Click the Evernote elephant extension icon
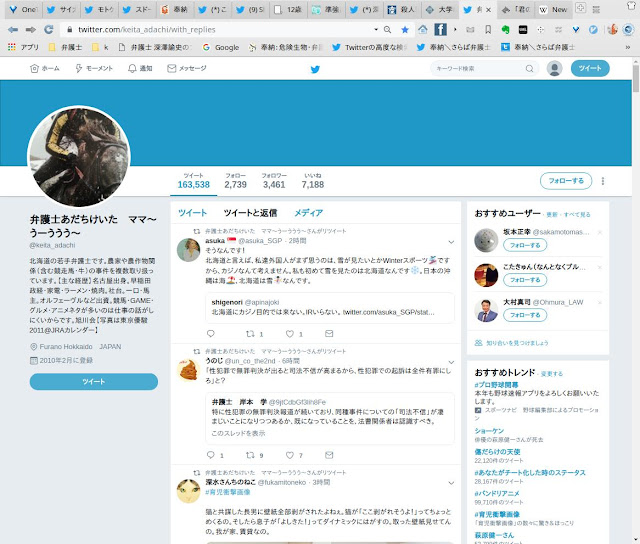640x544 pixels. pos(506,29)
